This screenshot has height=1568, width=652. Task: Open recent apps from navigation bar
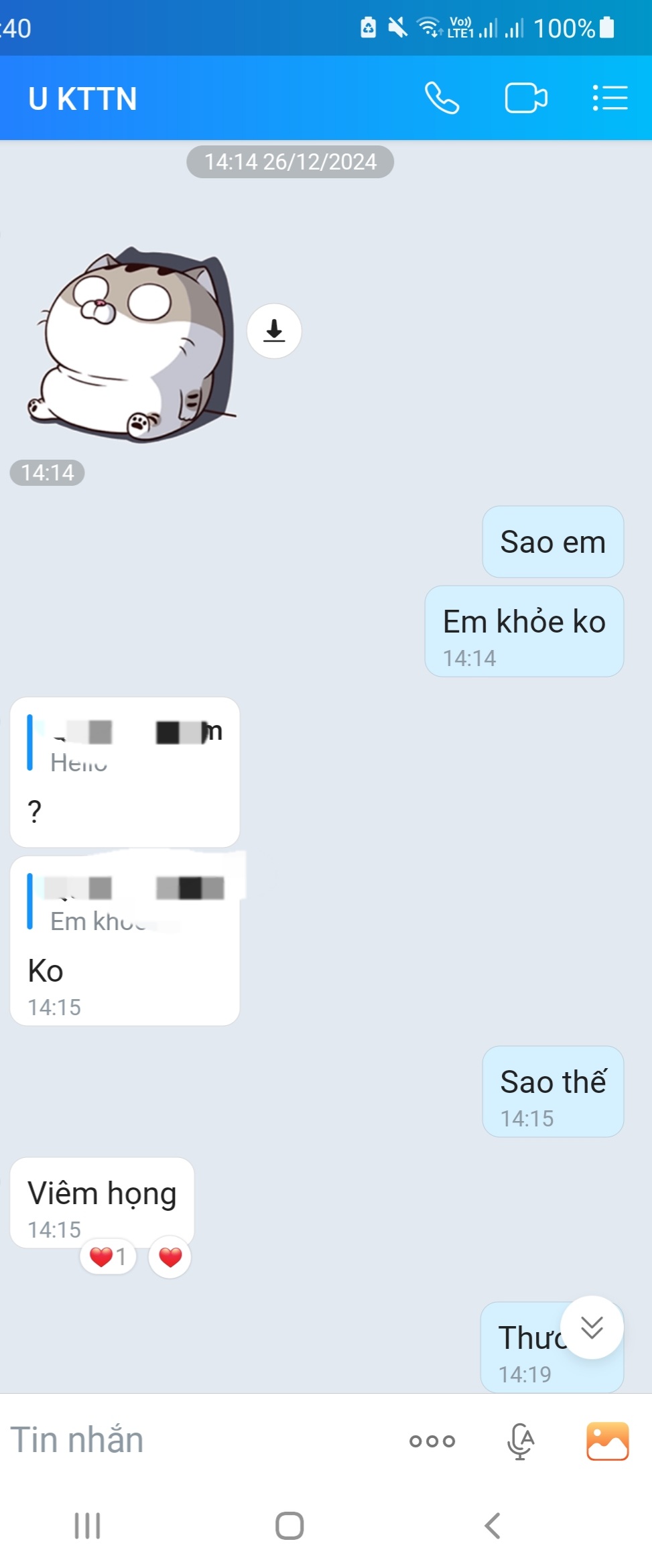pos(87,1526)
